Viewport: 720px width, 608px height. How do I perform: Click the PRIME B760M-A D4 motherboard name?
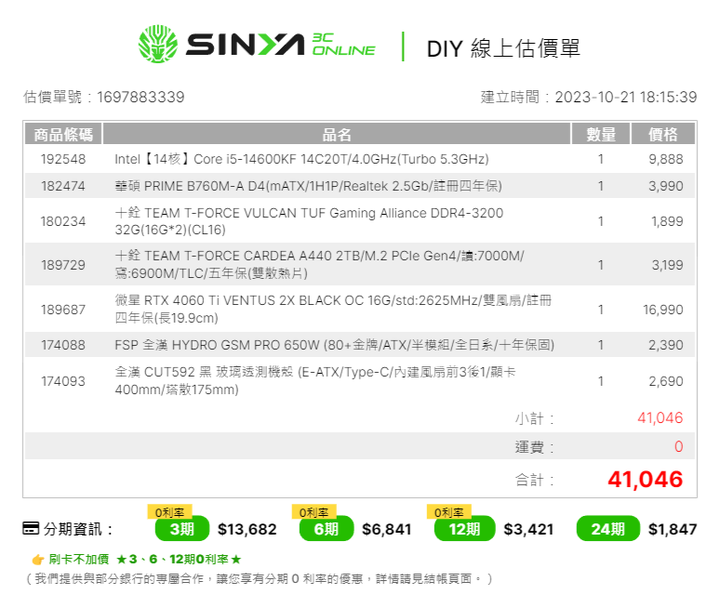click(x=308, y=186)
